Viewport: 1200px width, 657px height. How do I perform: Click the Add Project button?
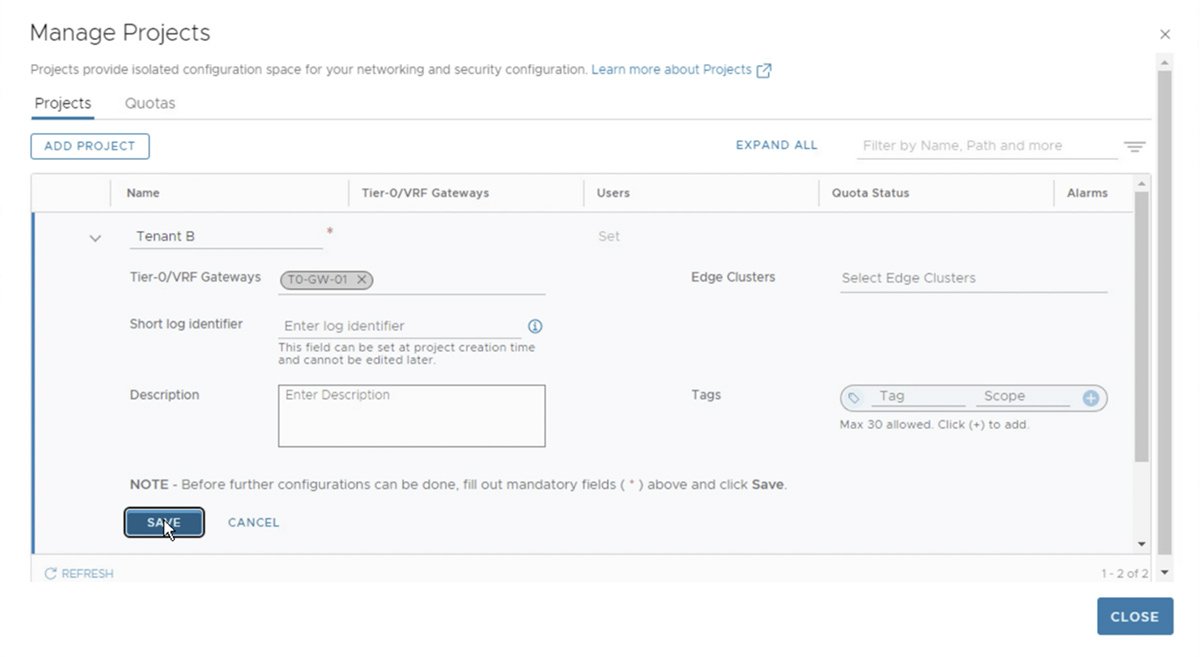(x=90, y=146)
